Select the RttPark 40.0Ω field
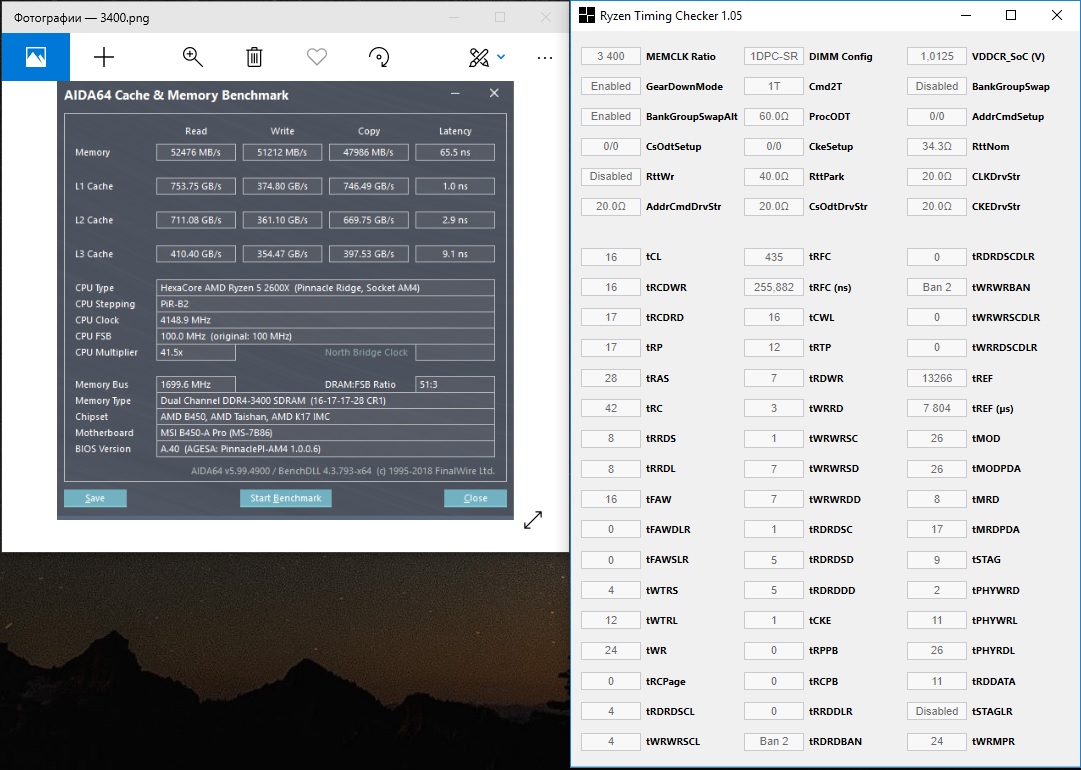The image size is (1081, 770). click(774, 176)
